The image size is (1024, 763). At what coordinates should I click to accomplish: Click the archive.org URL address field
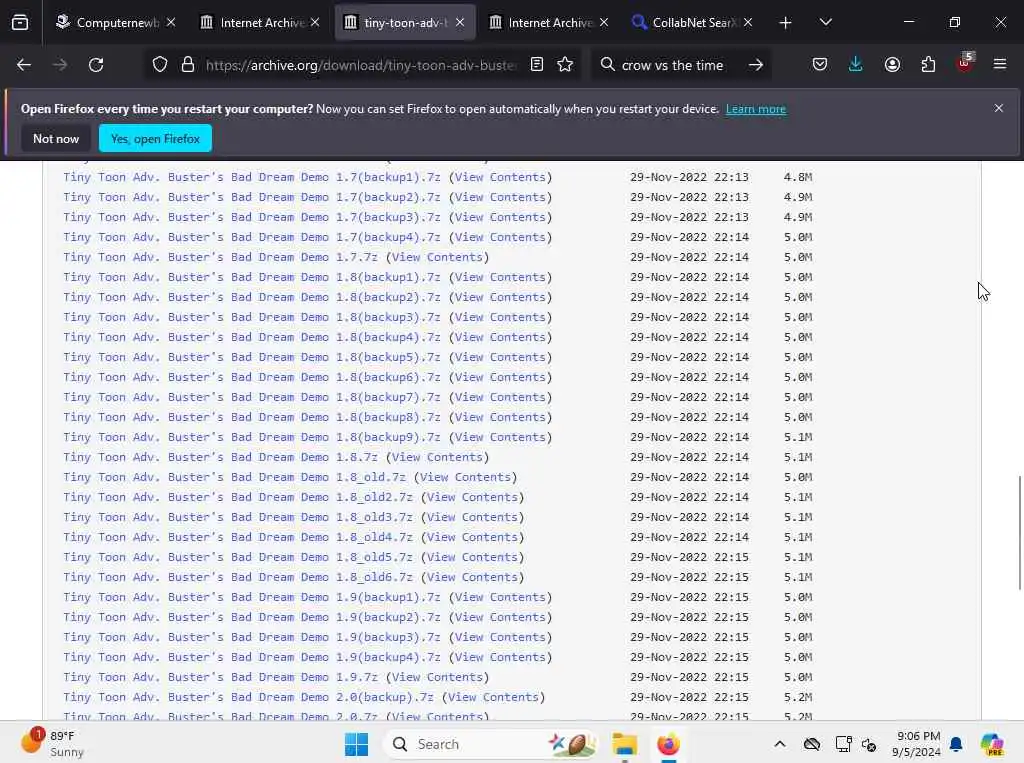point(360,65)
